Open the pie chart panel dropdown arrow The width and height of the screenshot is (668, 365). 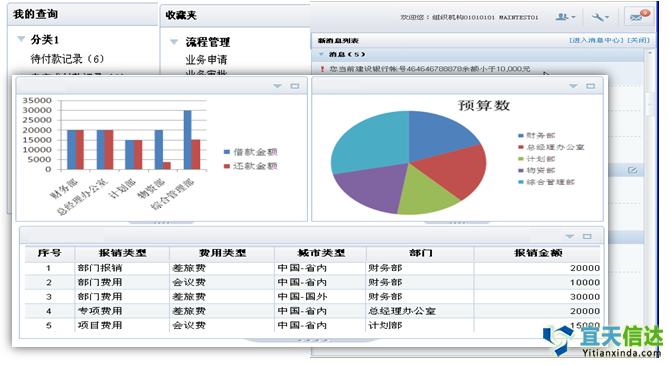(x=573, y=86)
